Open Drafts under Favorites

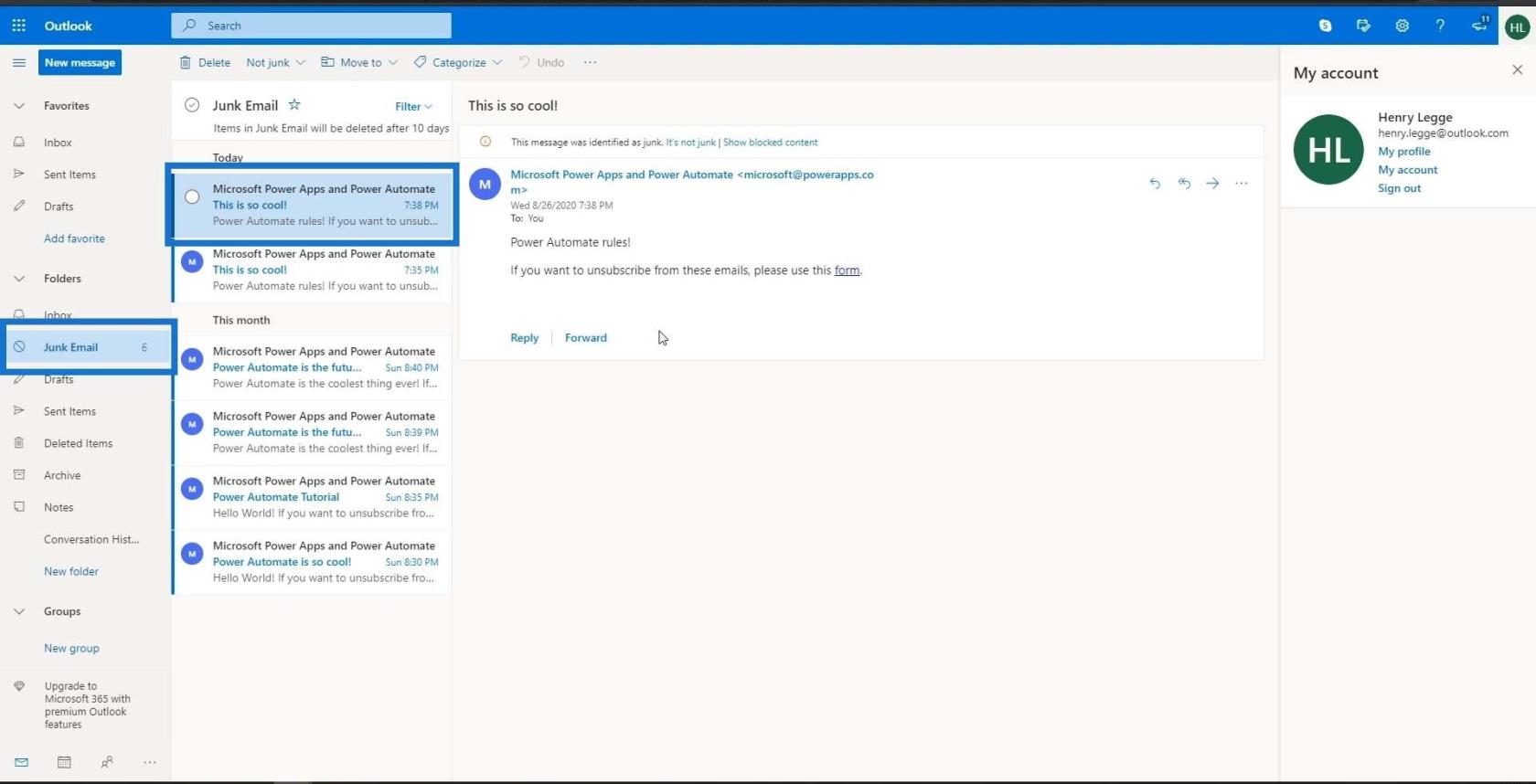(59, 207)
